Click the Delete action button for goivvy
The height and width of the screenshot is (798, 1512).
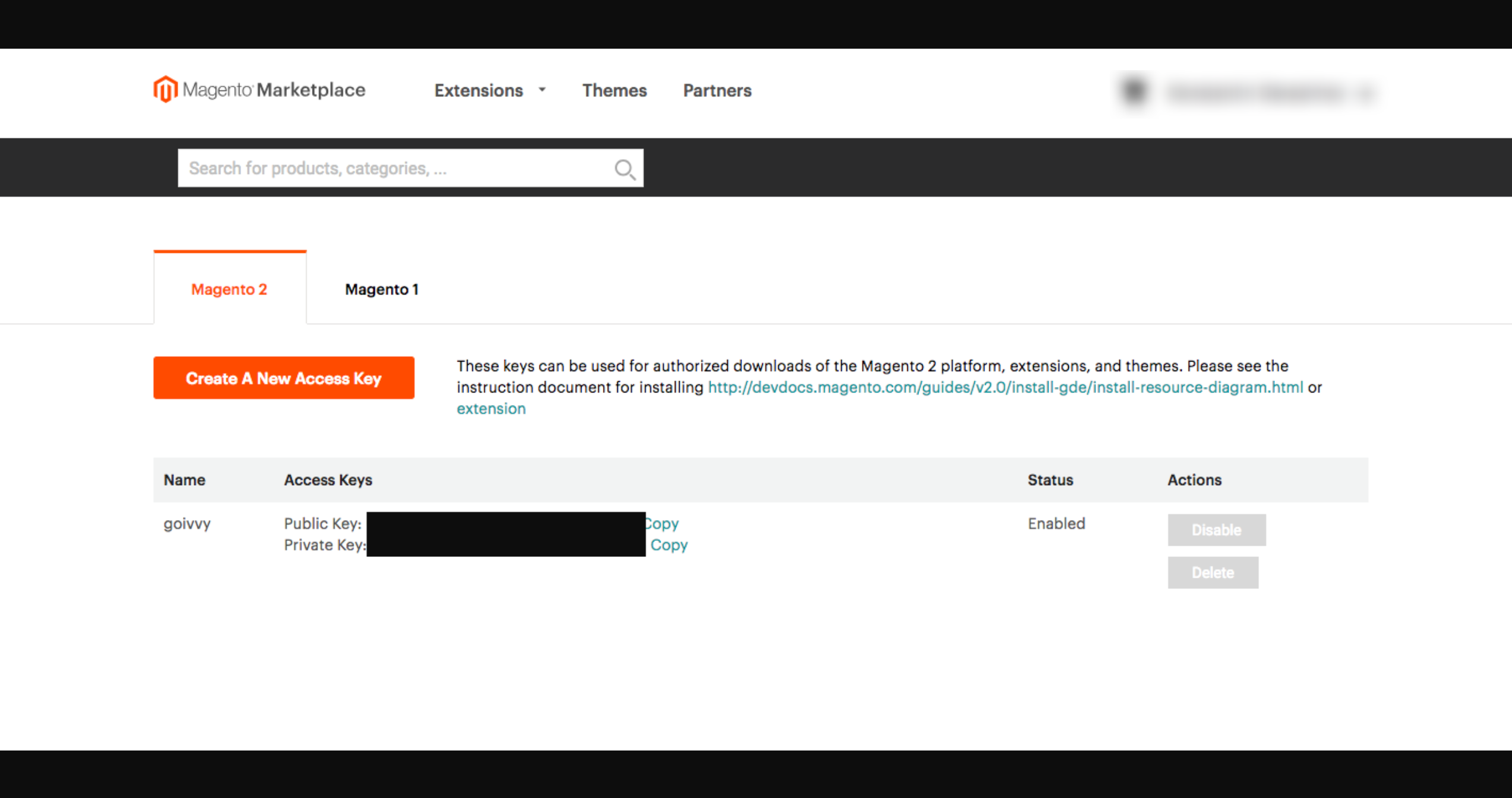tap(1213, 572)
